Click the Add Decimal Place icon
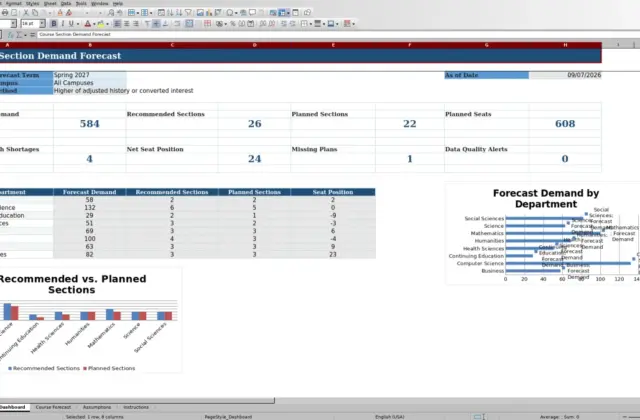640x420 pixels. click(x=262, y=24)
